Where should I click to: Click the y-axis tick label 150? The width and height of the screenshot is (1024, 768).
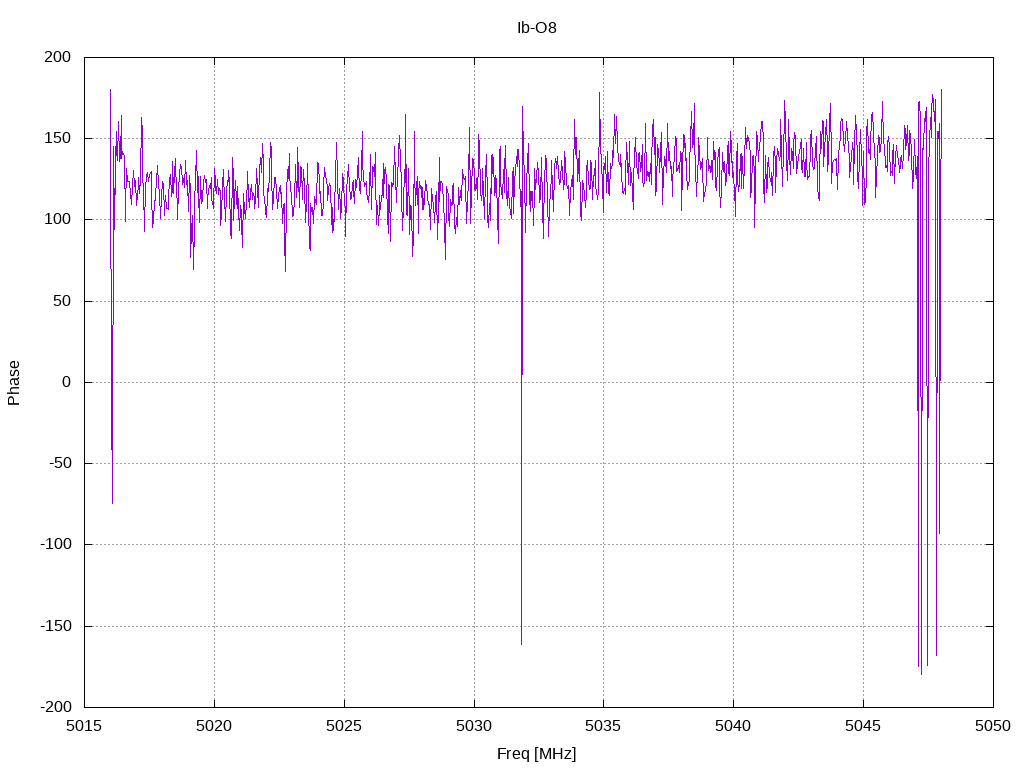point(57,138)
